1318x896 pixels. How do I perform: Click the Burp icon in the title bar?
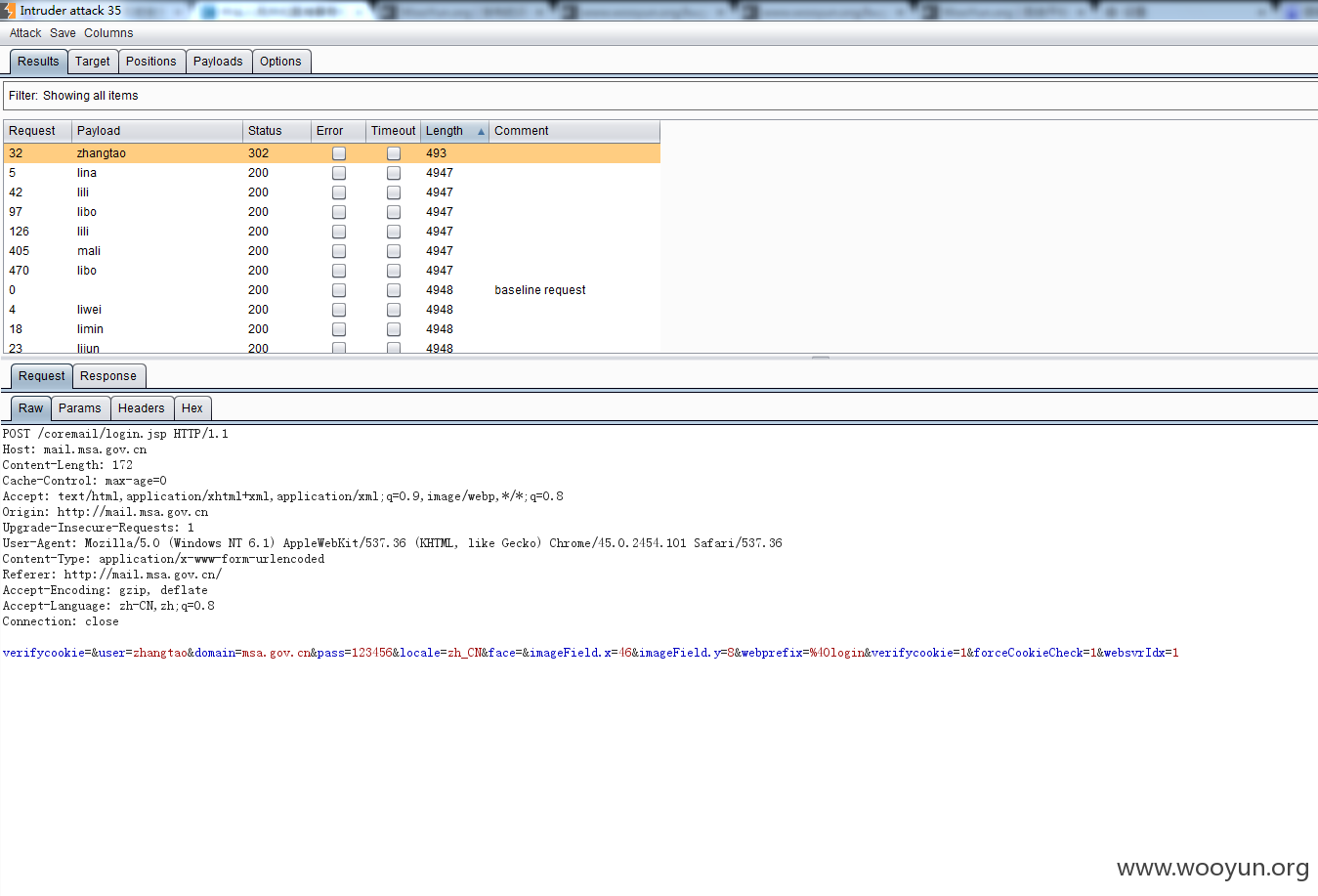(8, 11)
